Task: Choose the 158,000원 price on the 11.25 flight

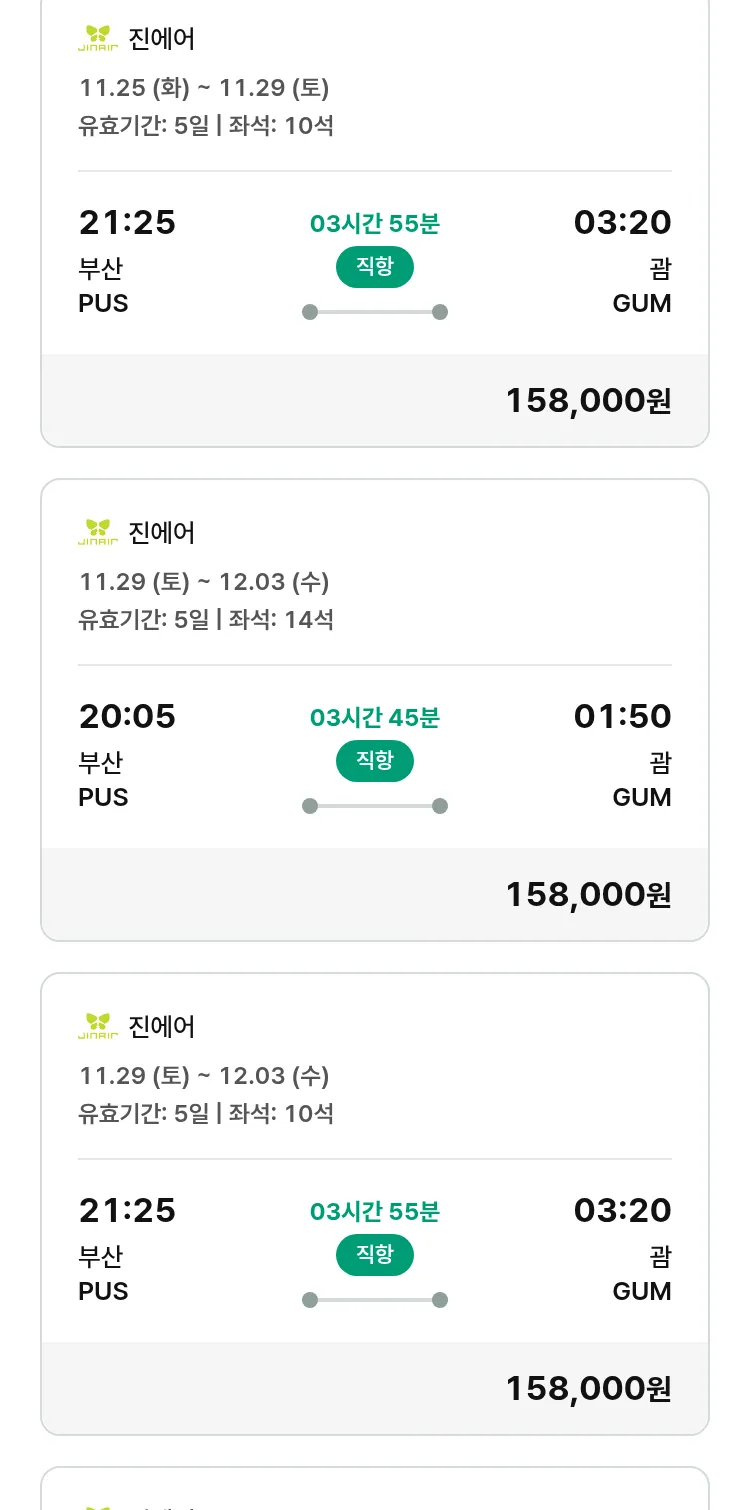Action: pyautogui.click(x=588, y=400)
